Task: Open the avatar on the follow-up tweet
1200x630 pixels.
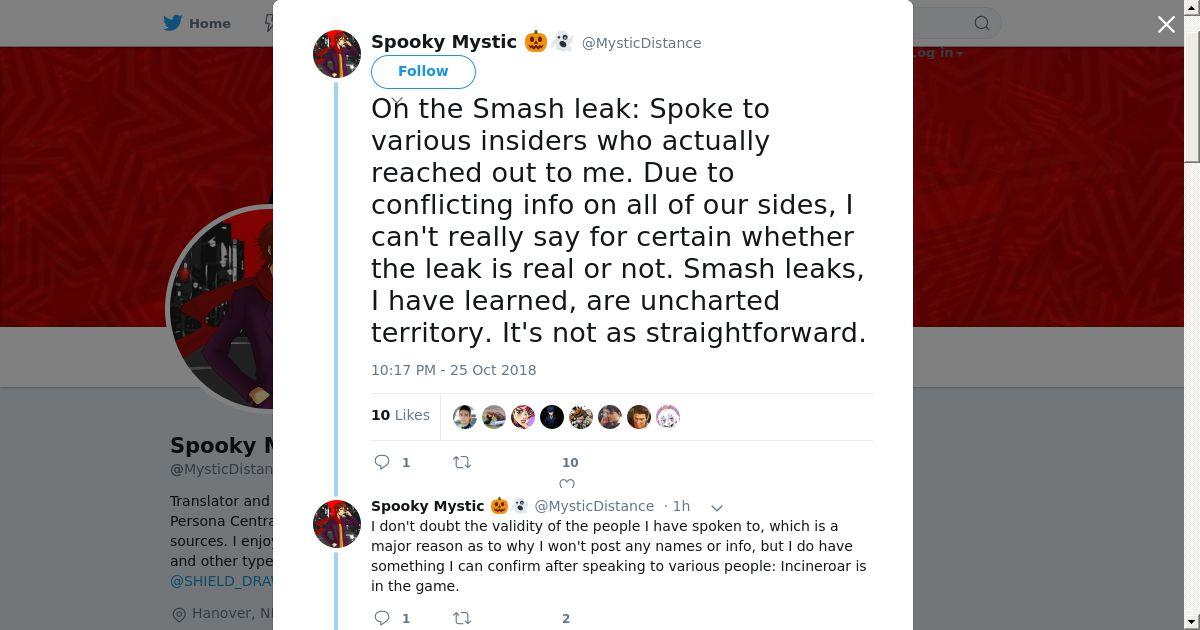Action: (337, 524)
